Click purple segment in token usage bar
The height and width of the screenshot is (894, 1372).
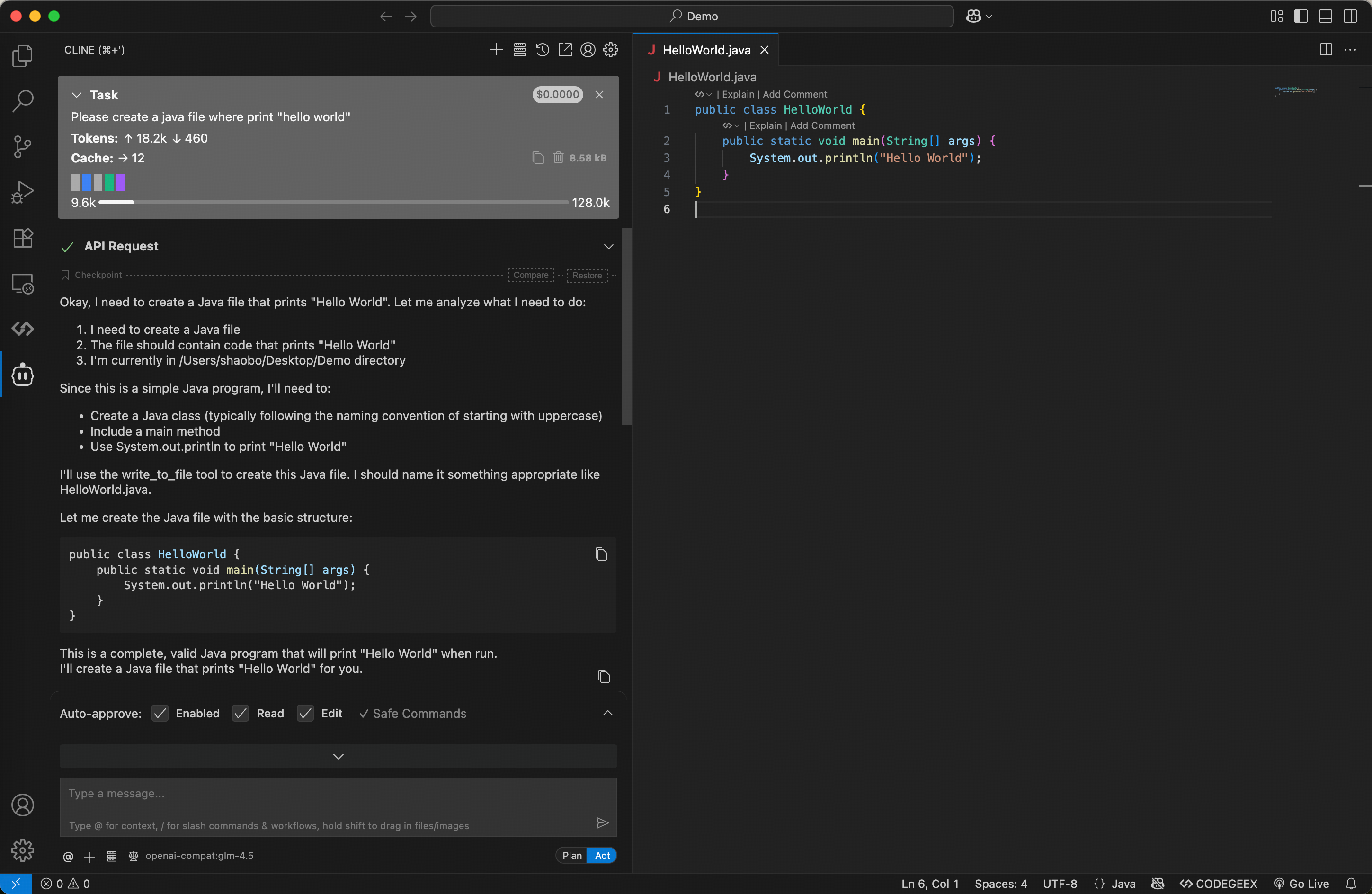point(120,182)
